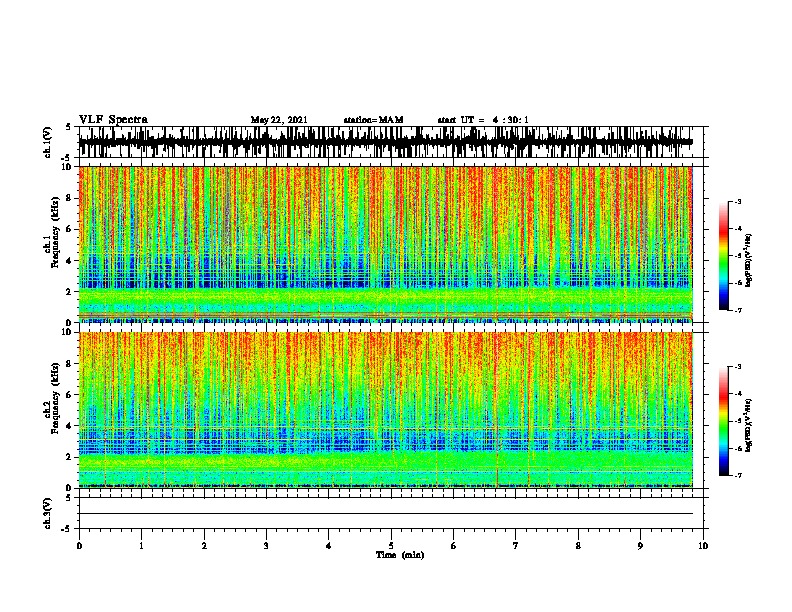The height and width of the screenshot is (612, 792).
Task: Click the "10" tick on time axis
Action: point(703,545)
